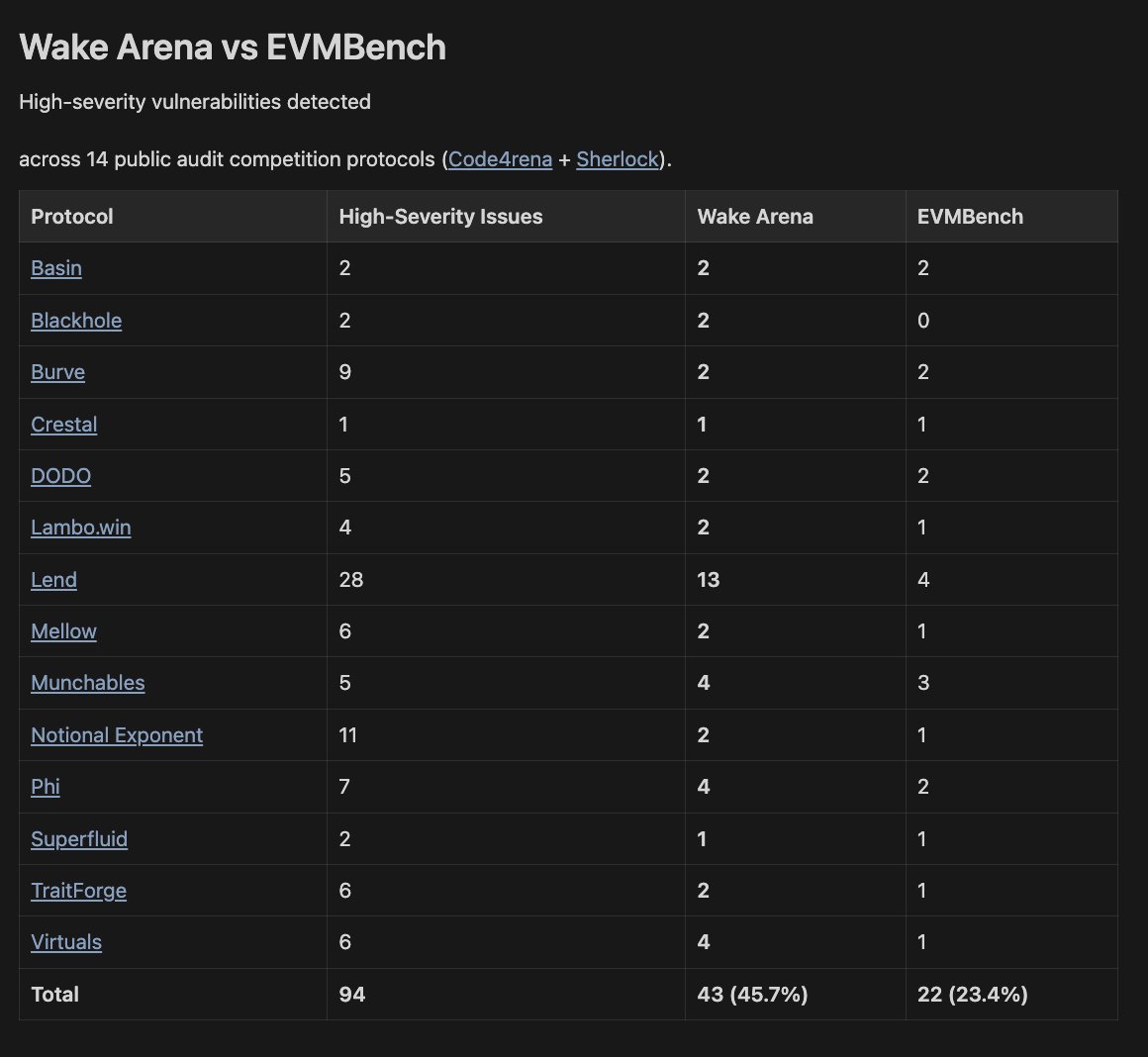Open the Mellow protocol link
Viewport: 1148px width, 1057px height.
click(x=63, y=631)
